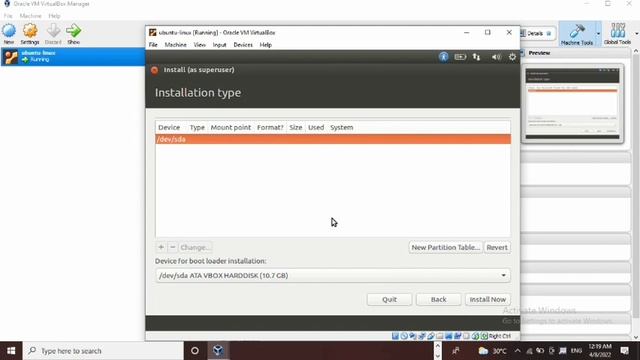The height and width of the screenshot is (360, 640).
Task: Click the Windows taskbar search box
Action: [103, 351]
